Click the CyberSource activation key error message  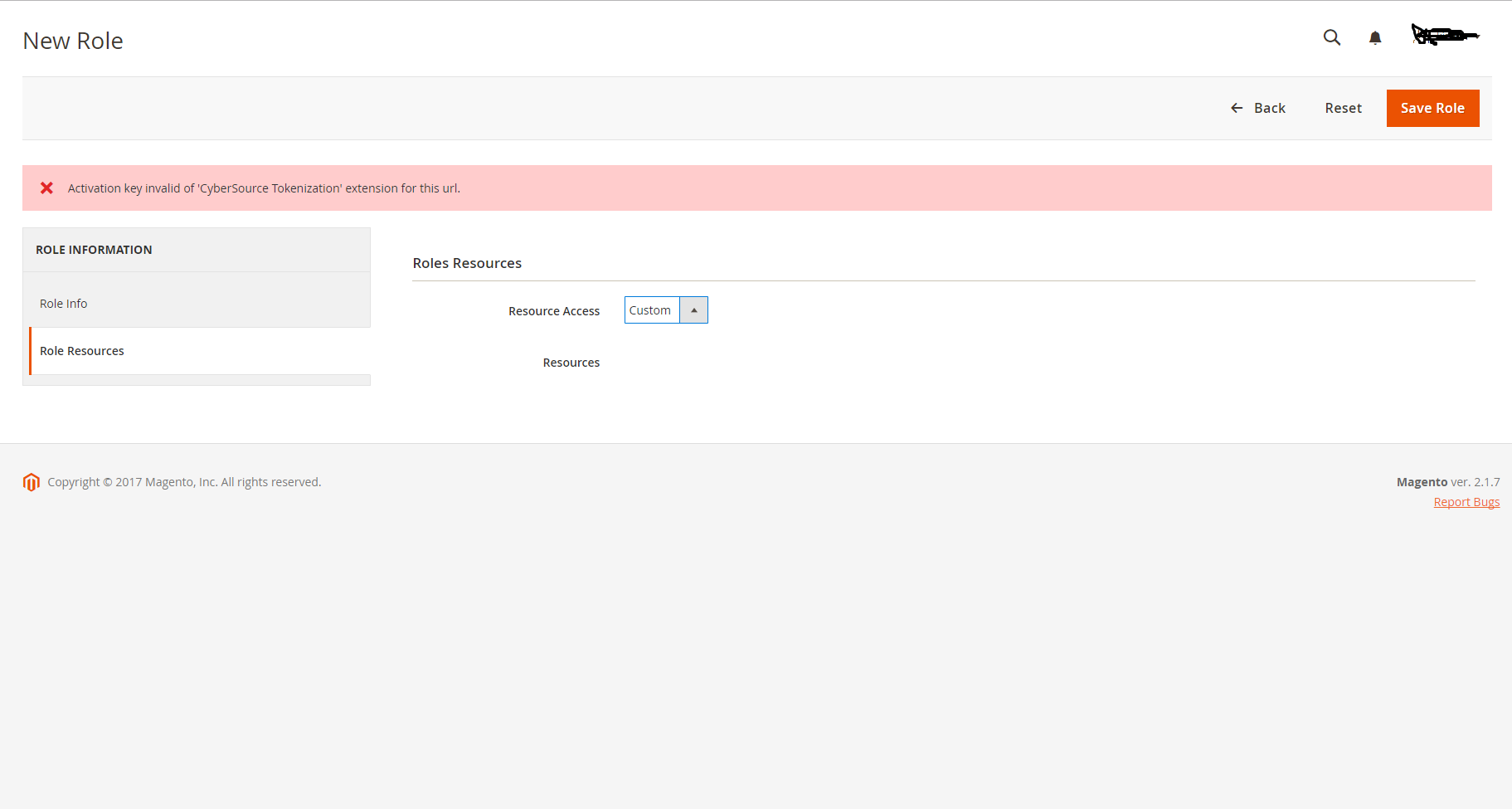point(264,188)
